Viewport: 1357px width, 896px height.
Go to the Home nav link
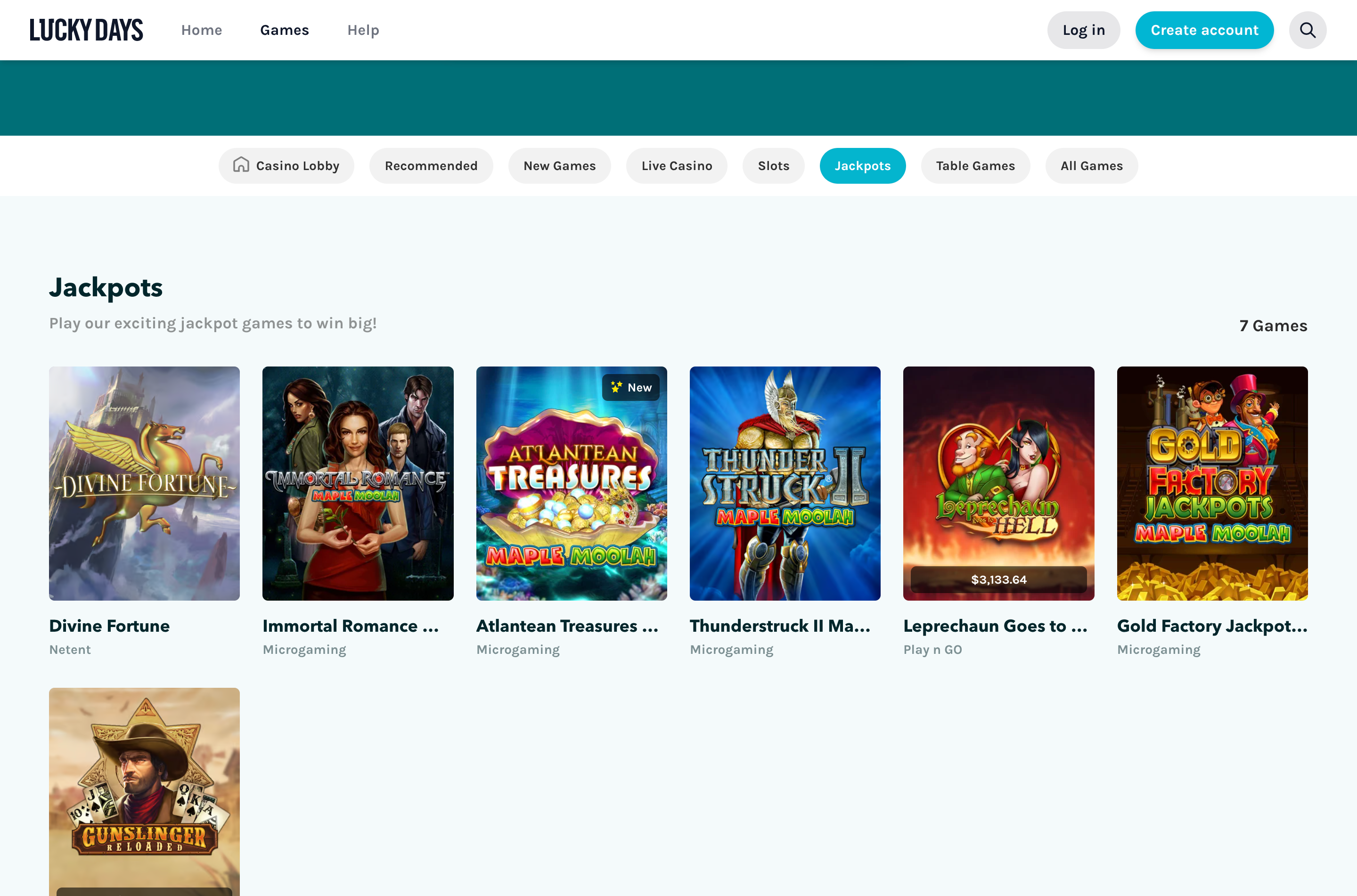pyautogui.click(x=202, y=30)
